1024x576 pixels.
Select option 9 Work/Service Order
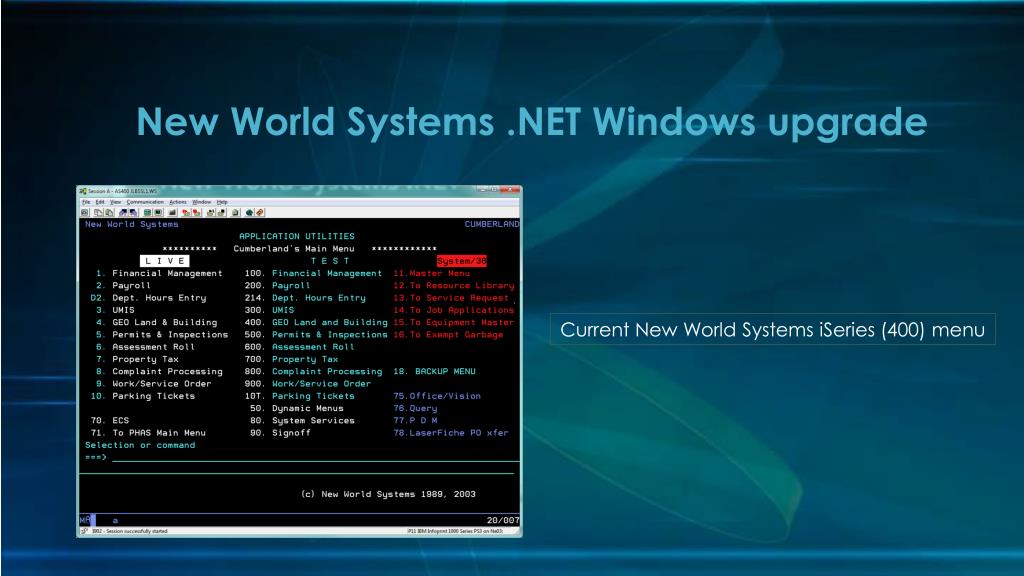pyautogui.click(x=153, y=383)
